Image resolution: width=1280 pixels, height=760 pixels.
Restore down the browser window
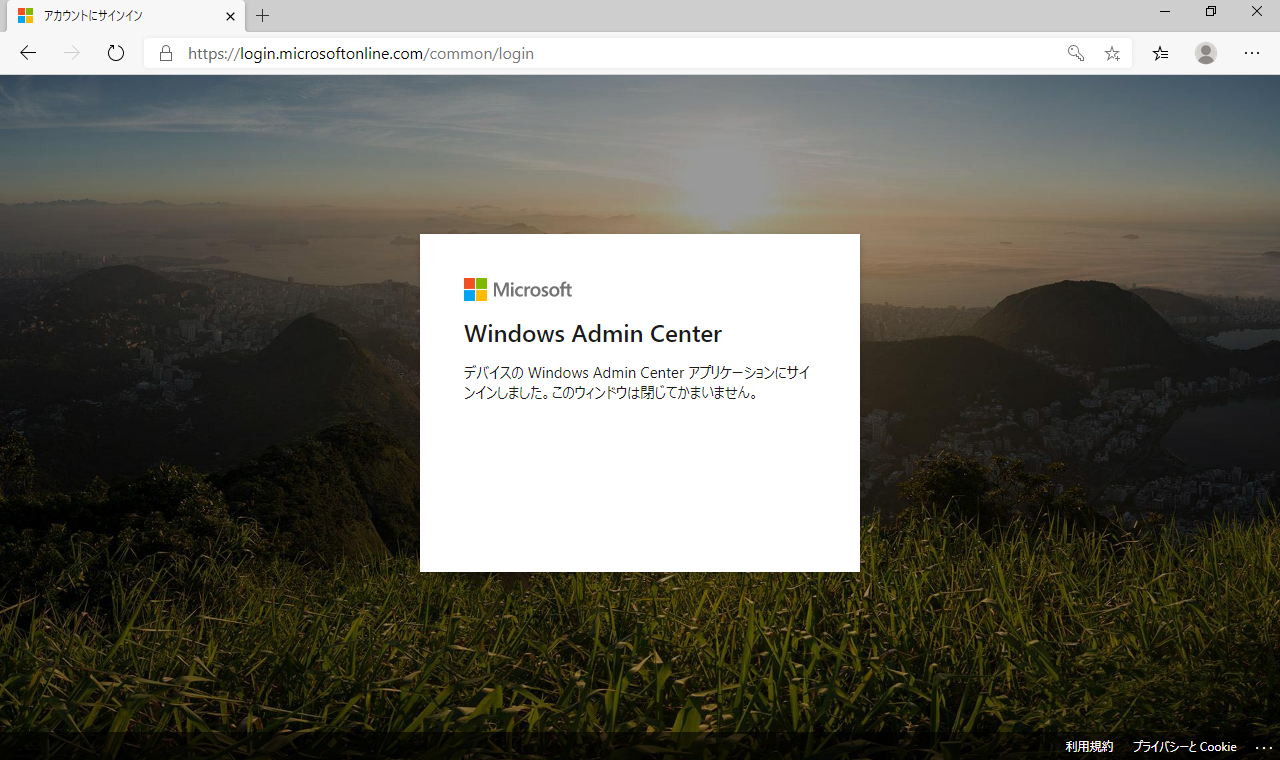(1211, 11)
